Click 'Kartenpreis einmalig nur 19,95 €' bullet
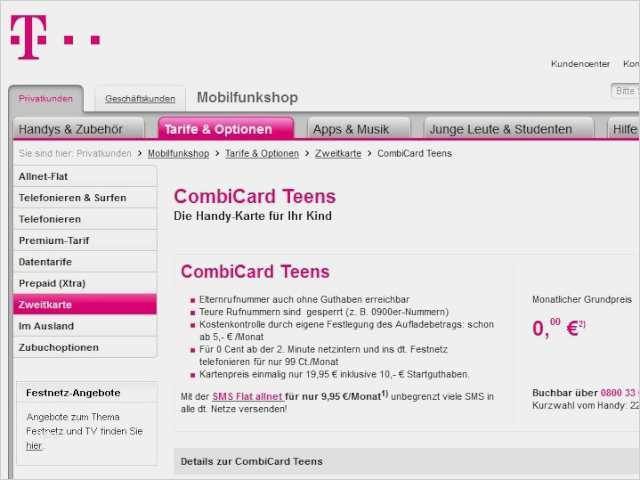Screen dimensions: 640x480 [334, 374]
